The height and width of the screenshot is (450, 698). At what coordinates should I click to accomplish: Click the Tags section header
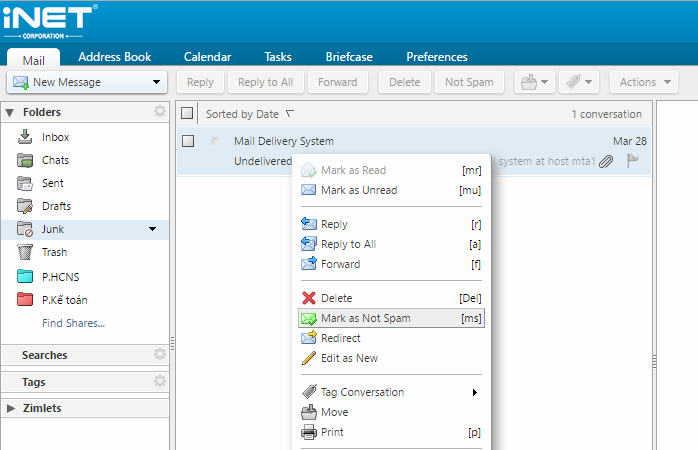click(85, 382)
